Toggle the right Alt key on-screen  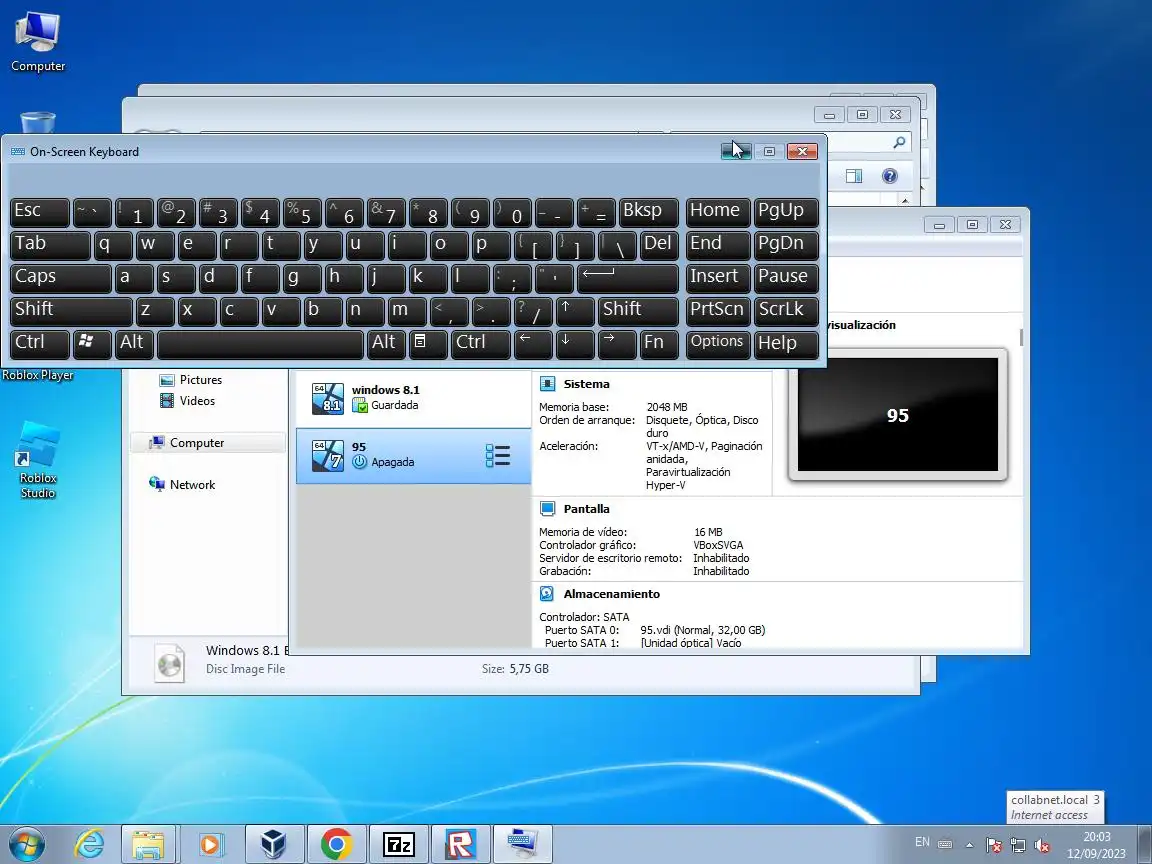pyautogui.click(x=386, y=343)
